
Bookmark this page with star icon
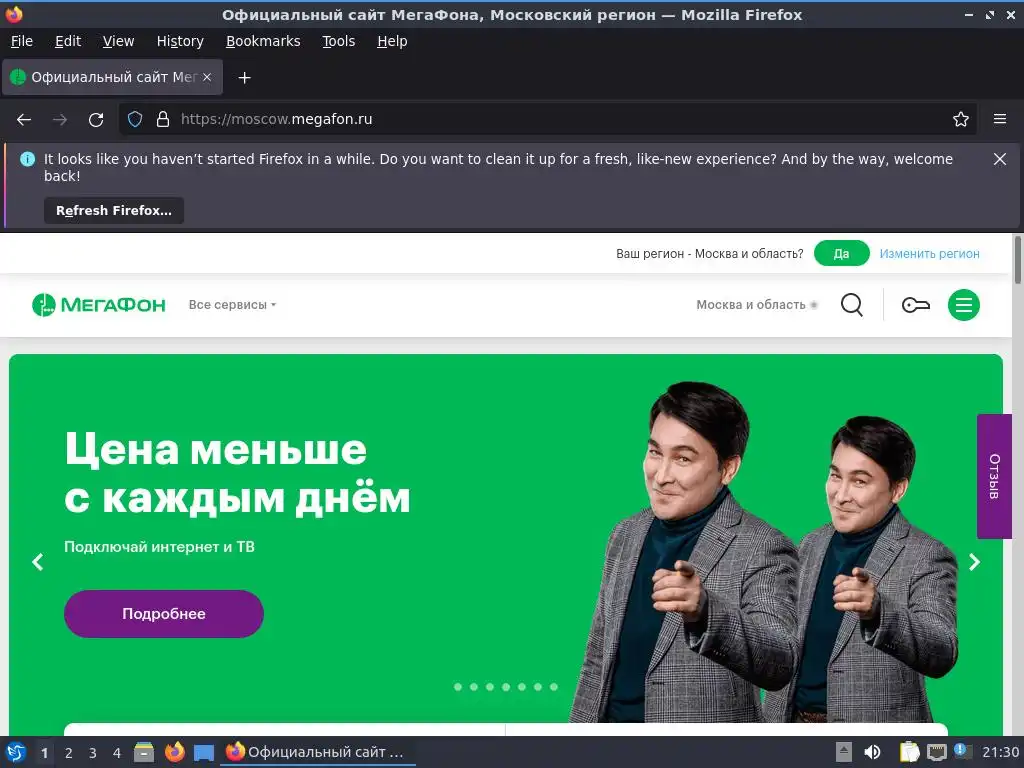click(961, 119)
